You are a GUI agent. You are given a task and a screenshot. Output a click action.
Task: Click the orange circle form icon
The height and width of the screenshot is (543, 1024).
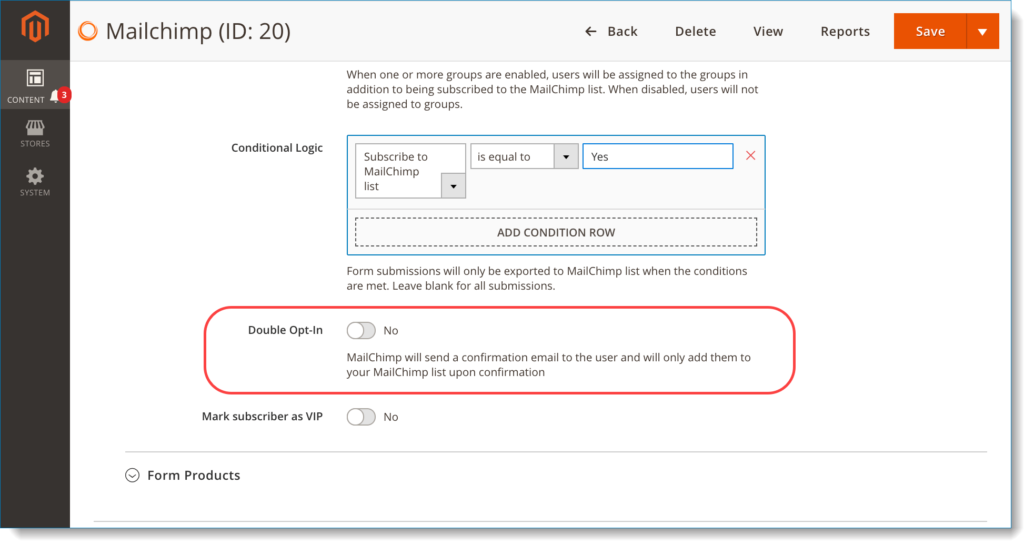88,31
